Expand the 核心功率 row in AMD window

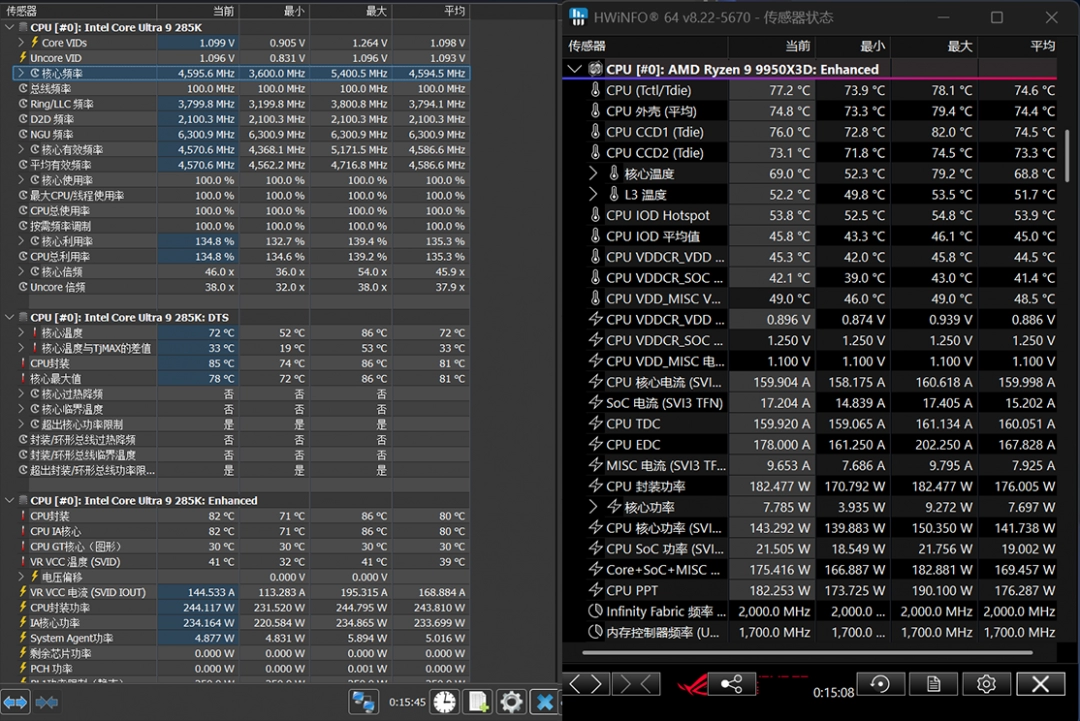[x=593, y=507]
